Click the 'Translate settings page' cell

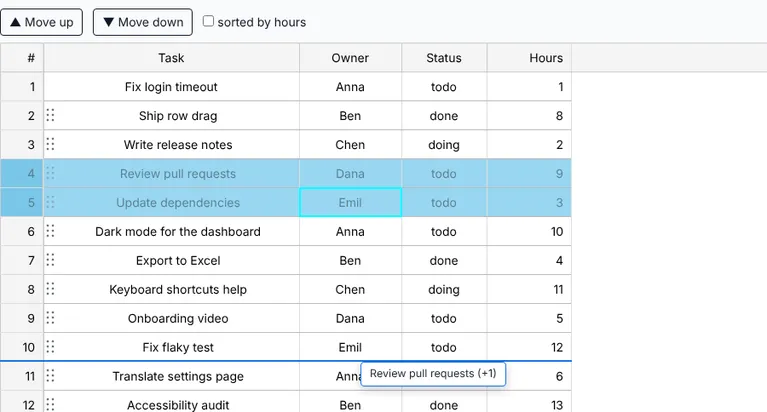click(x=172, y=376)
